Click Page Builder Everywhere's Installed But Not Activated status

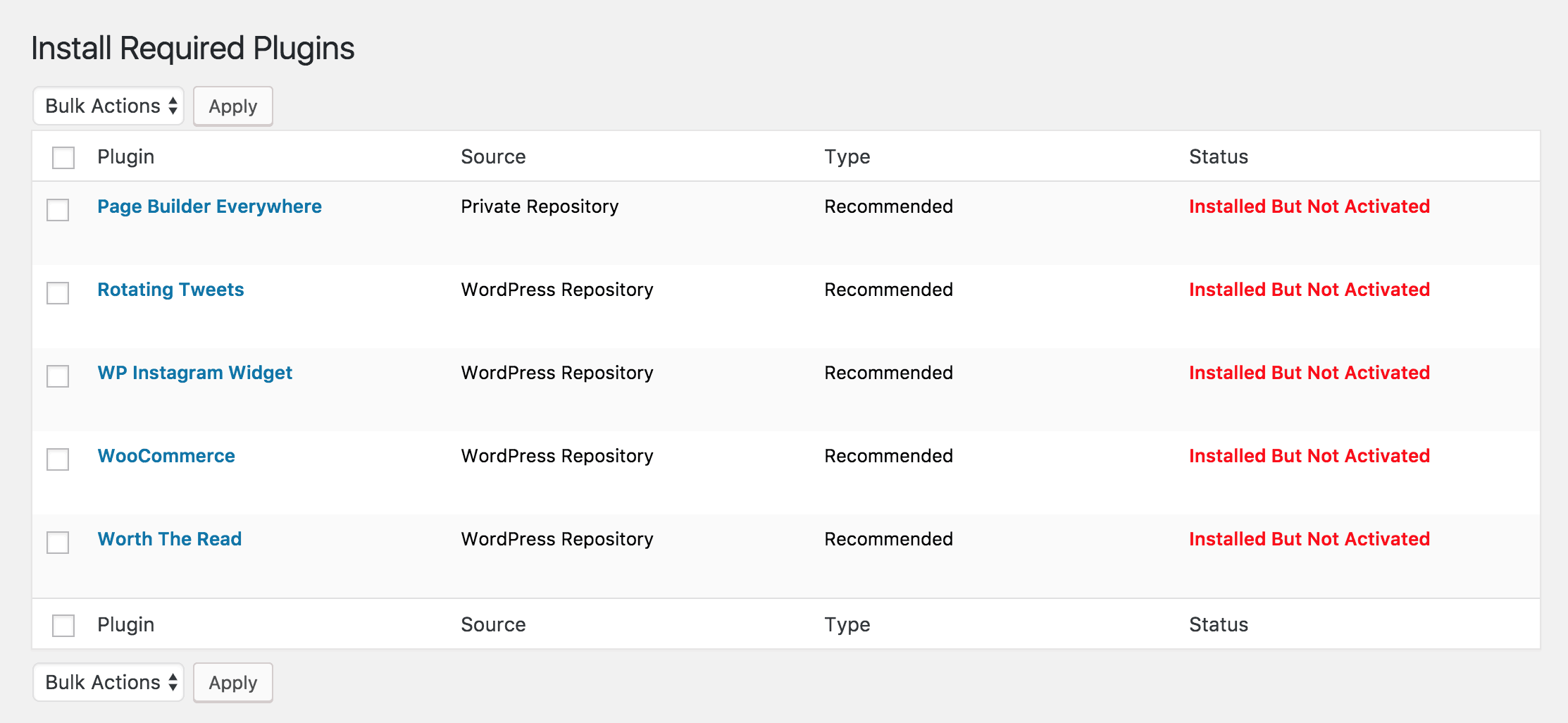(1309, 206)
